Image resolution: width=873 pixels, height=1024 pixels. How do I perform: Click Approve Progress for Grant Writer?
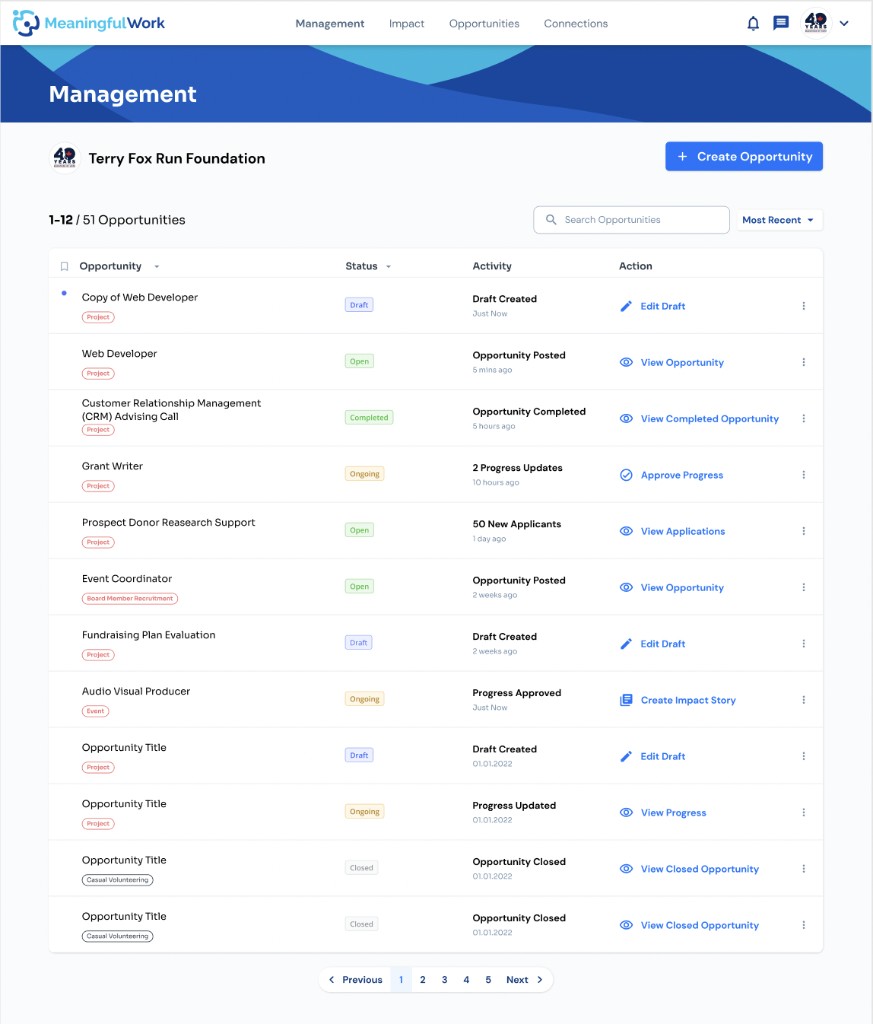(671, 475)
